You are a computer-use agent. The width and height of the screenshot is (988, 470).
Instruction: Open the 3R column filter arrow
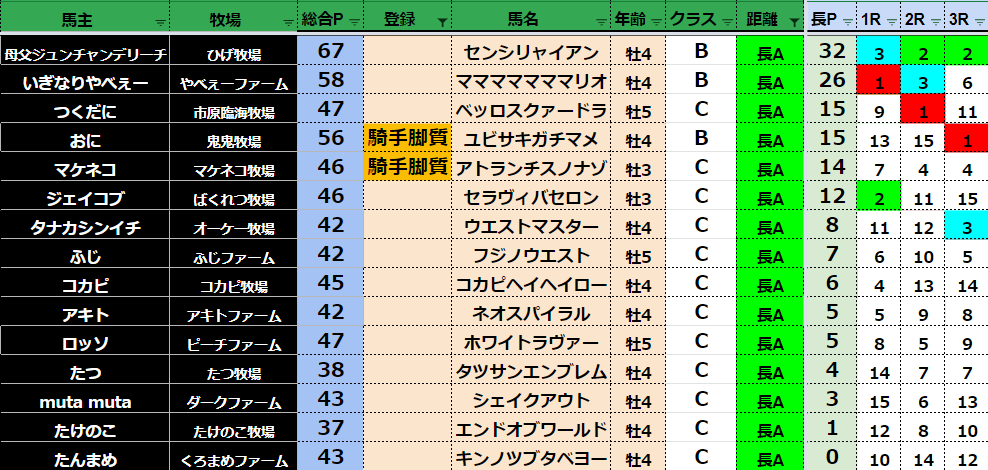click(x=978, y=21)
